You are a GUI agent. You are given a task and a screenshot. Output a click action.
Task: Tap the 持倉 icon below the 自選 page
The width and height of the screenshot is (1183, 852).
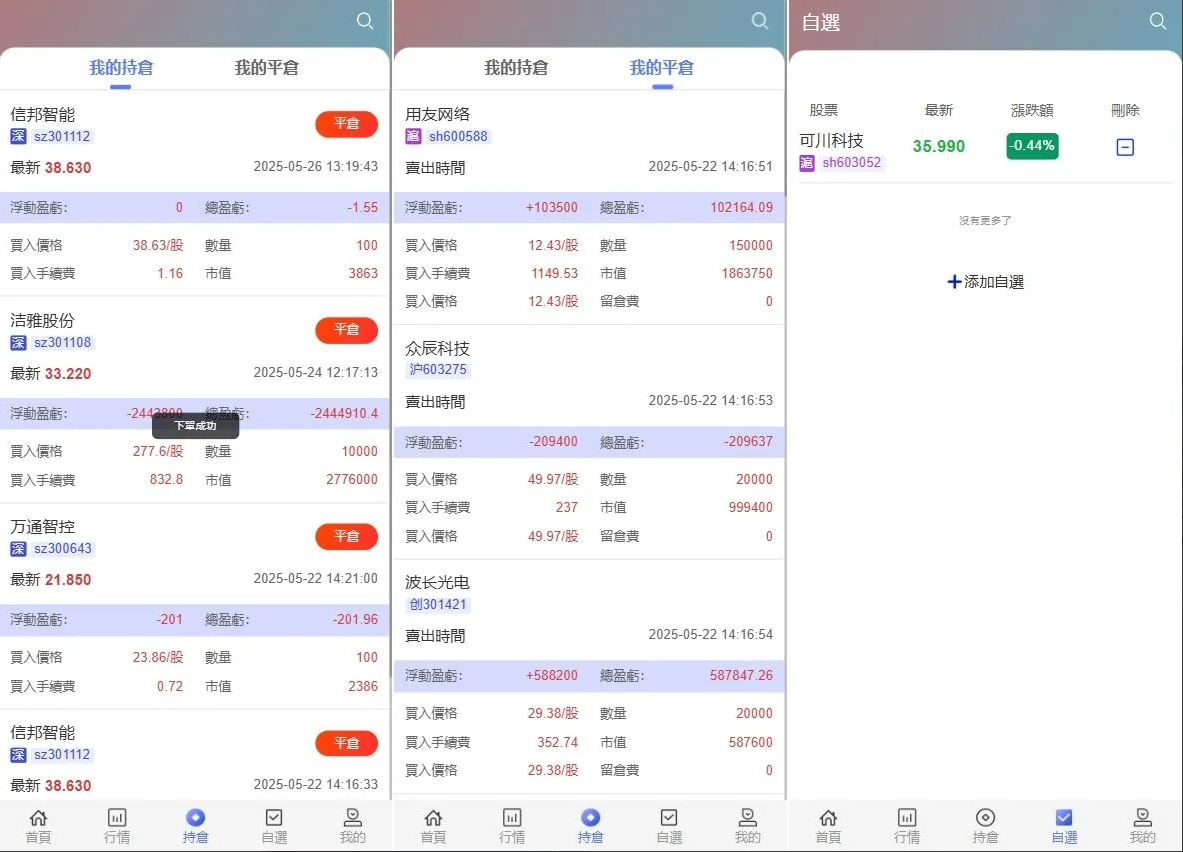click(985, 825)
